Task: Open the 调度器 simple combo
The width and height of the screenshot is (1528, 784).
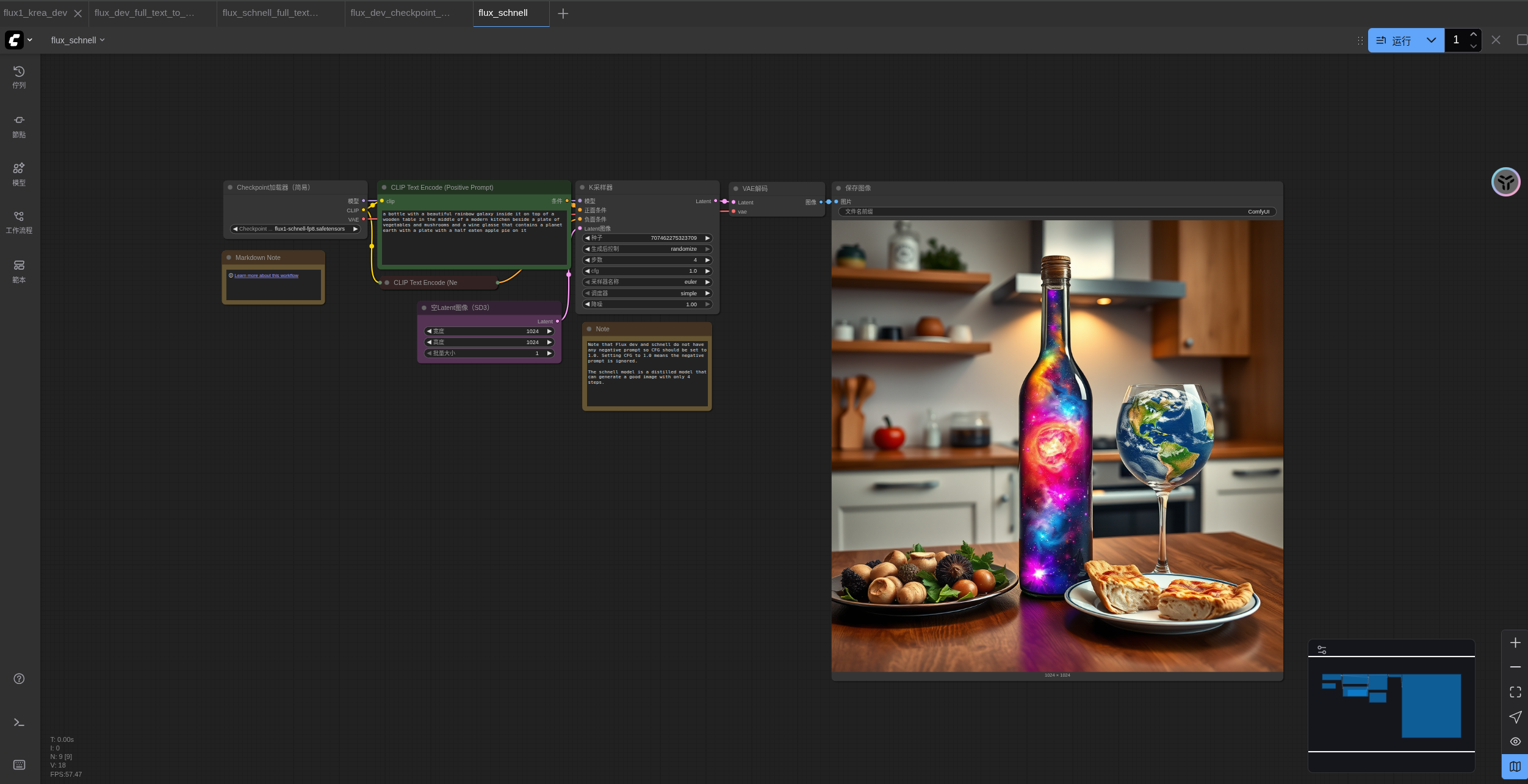Action: coord(647,293)
